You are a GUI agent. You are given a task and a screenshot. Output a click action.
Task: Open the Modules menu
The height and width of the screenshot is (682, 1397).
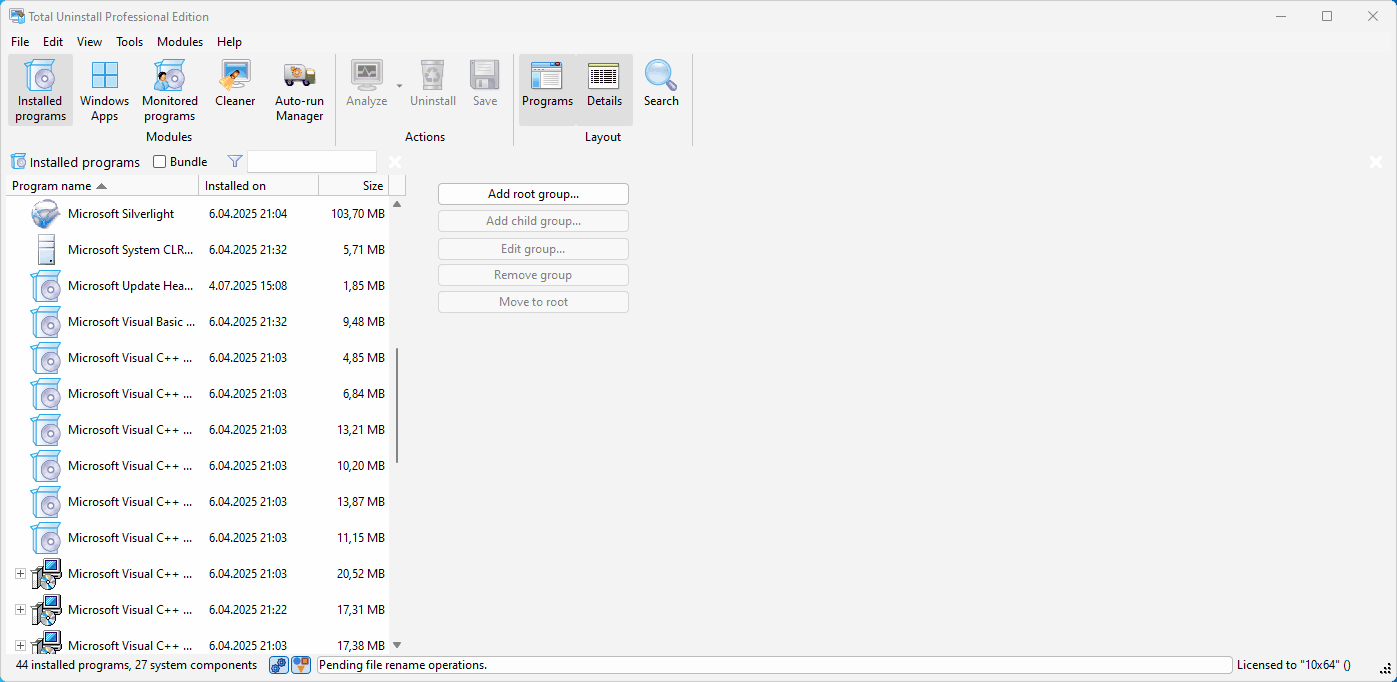[180, 42]
